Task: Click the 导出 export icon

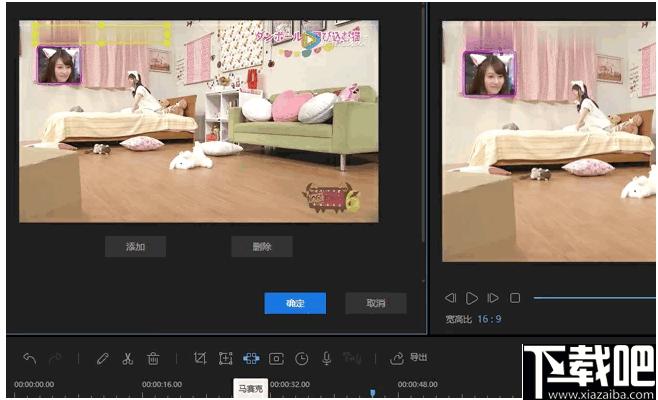Action: [x=408, y=358]
